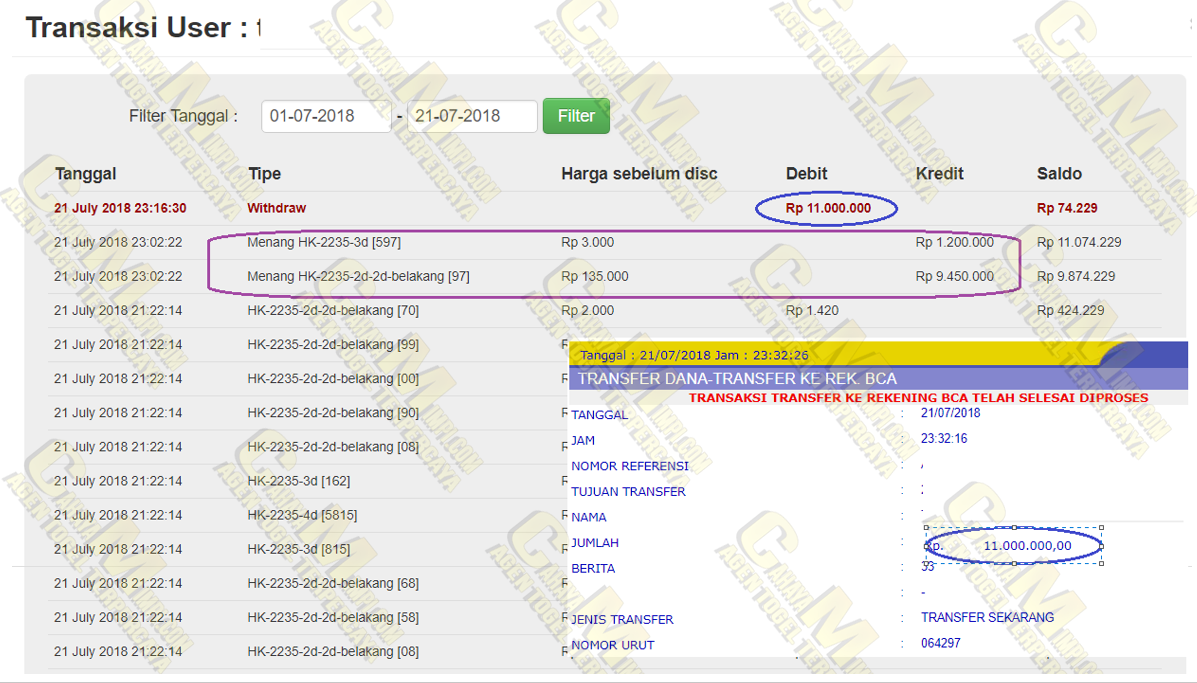This screenshot has height=683, width=1197.
Task: Click the Rp 9.450.000 kredit value
Action: (954, 276)
